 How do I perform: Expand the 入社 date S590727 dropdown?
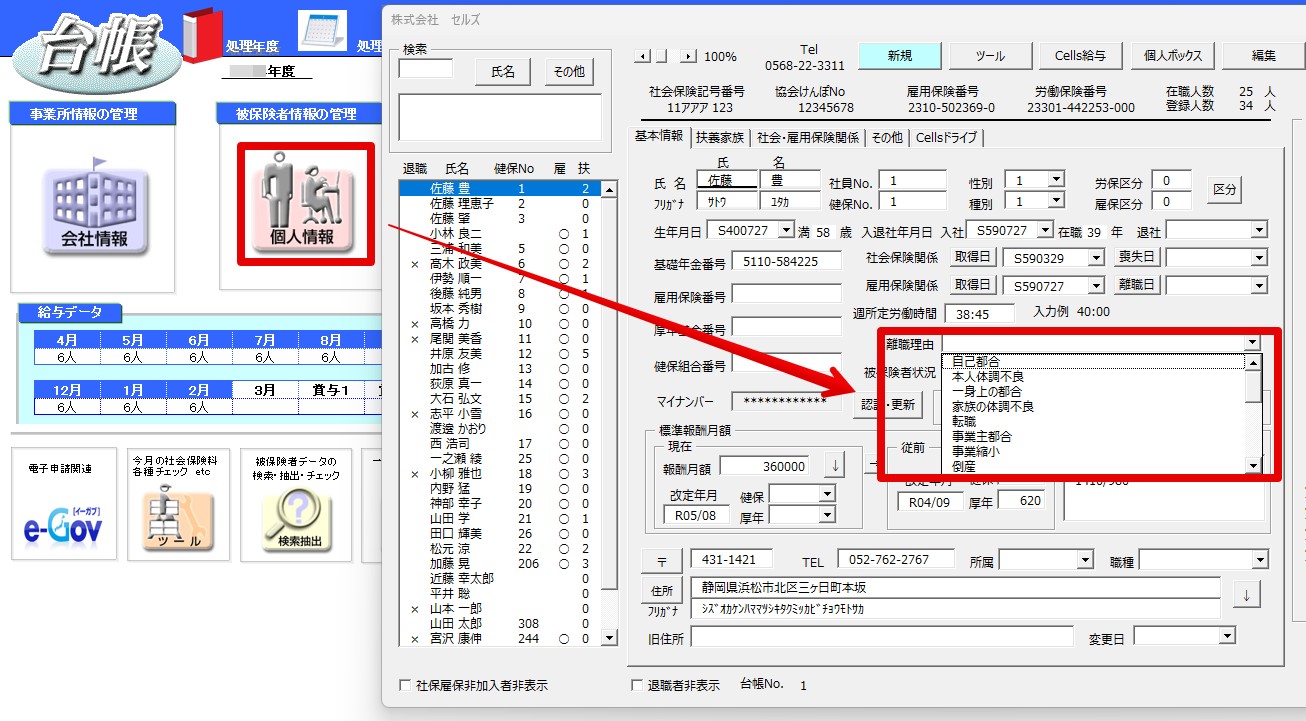1046,230
